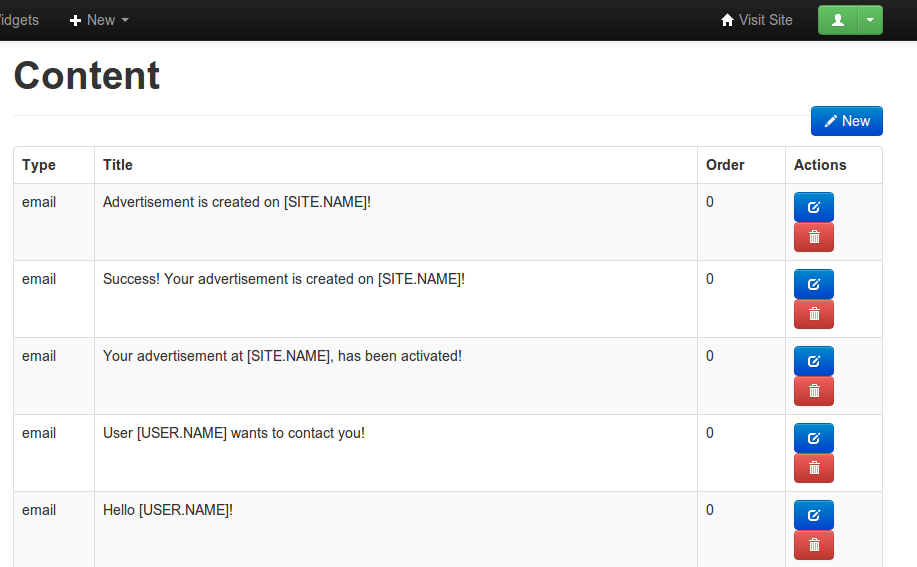Viewport: 917px width, 567px height.
Task: Click the Title column header
Action: [118, 165]
